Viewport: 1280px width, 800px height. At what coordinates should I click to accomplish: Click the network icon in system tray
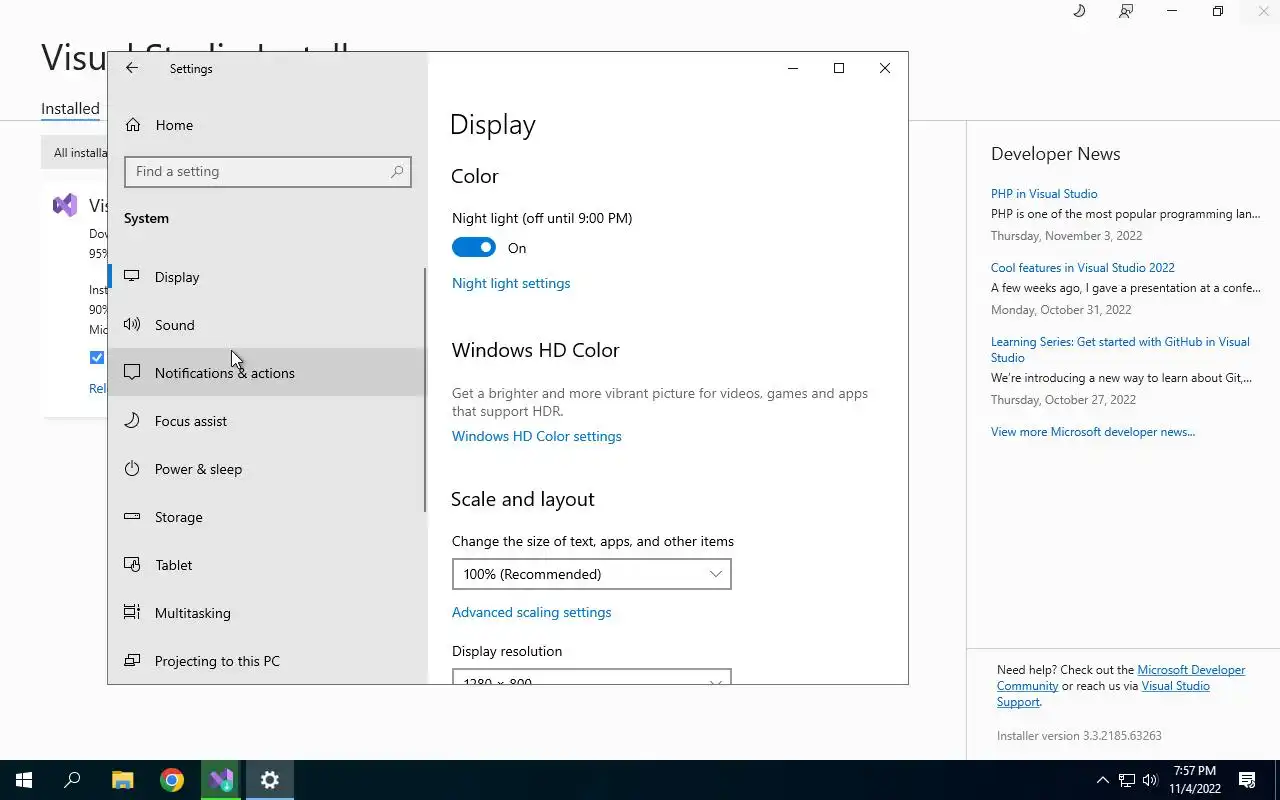[1127, 780]
